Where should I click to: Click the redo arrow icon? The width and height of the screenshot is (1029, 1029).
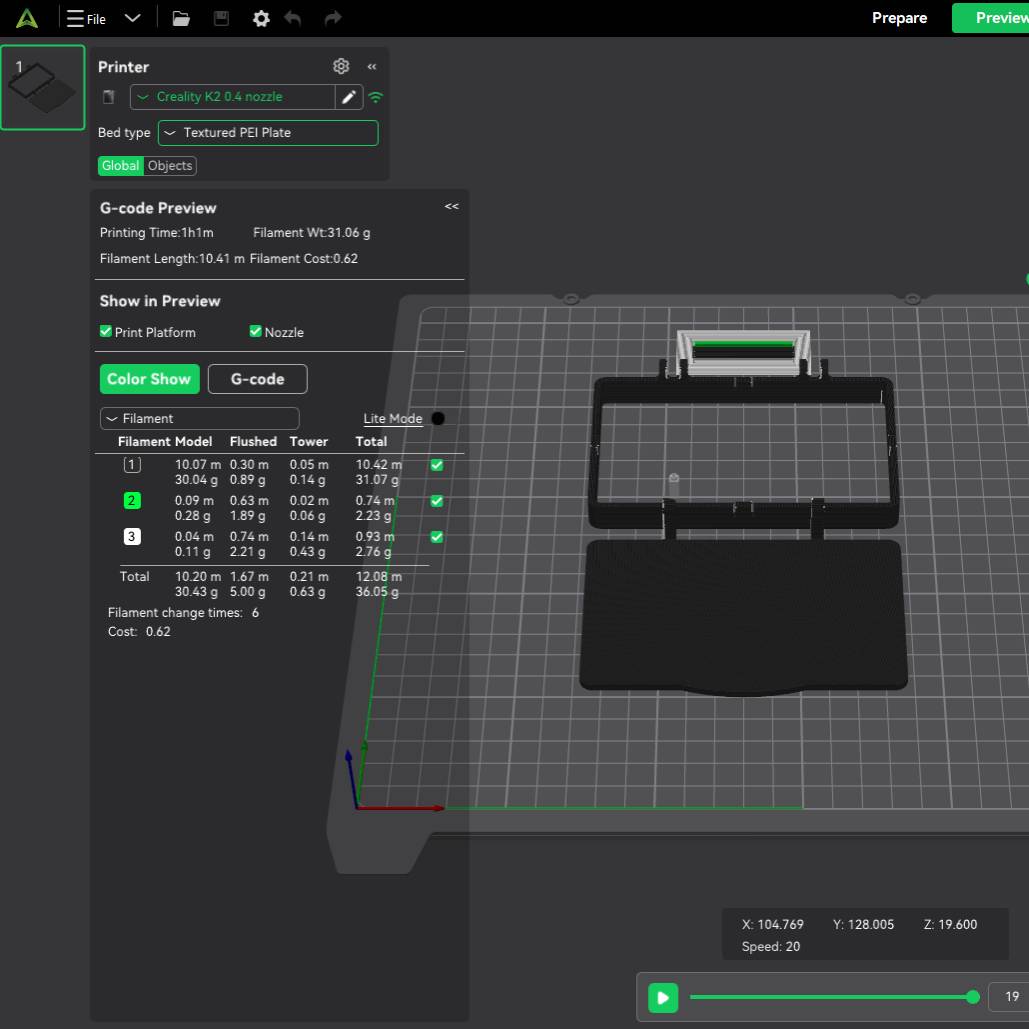click(333, 18)
